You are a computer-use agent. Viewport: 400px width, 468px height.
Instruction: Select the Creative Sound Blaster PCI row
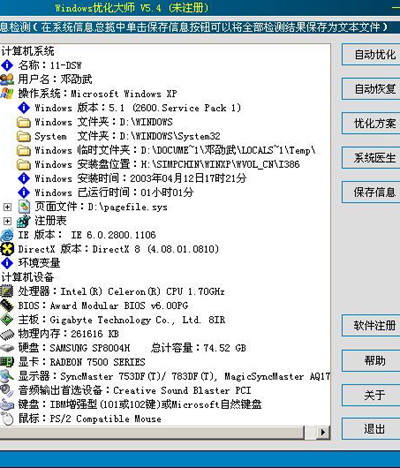(x=134, y=390)
